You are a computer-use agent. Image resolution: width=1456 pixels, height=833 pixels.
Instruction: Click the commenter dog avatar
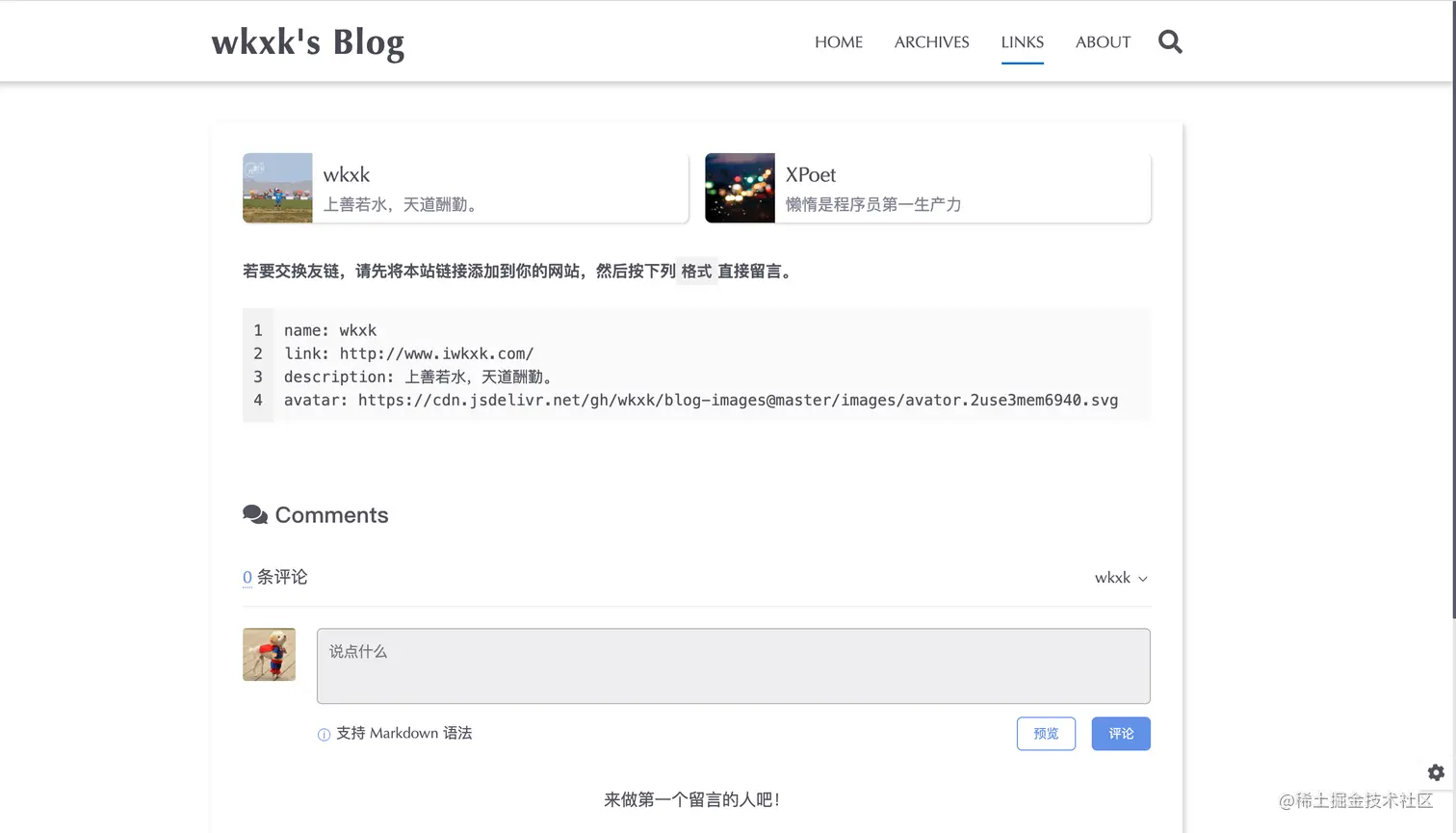[269, 655]
